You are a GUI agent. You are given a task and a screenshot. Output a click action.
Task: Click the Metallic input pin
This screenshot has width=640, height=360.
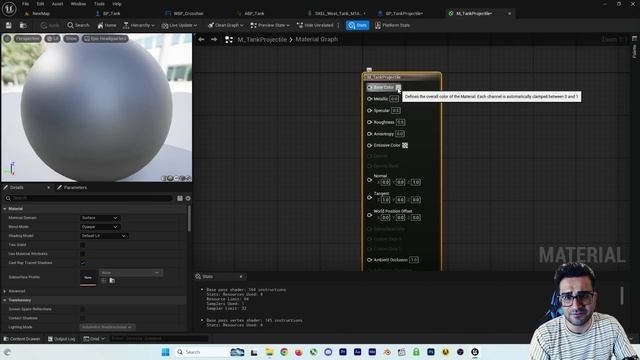pos(369,99)
